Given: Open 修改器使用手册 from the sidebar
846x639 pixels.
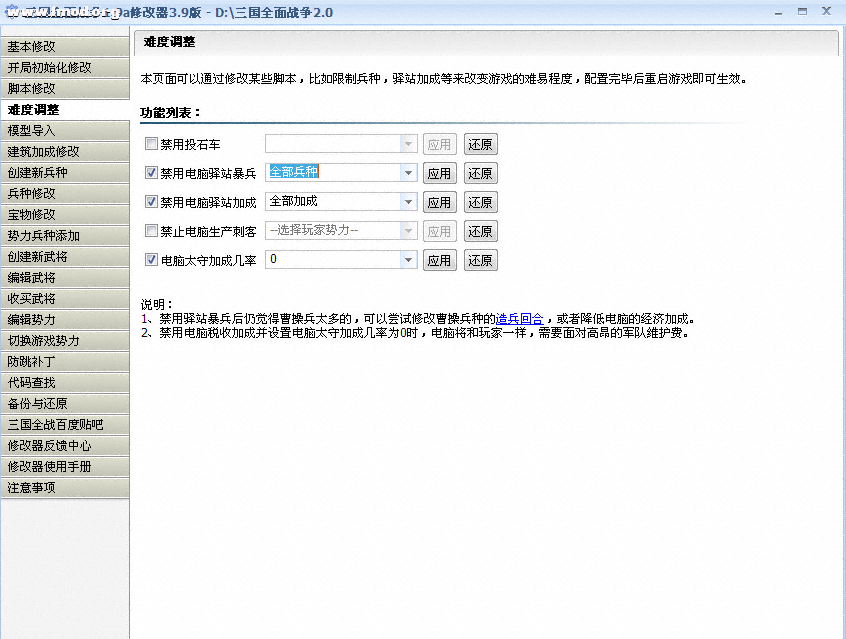Looking at the screenshot, I should [x=65, y=467].
